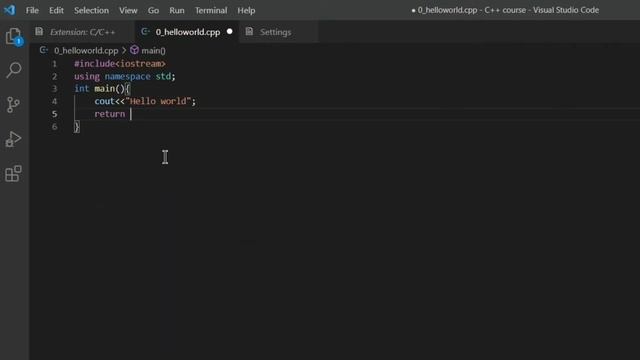Open the Source Control view icon
This screenshot has height=360, width=640.
[13, 105]
